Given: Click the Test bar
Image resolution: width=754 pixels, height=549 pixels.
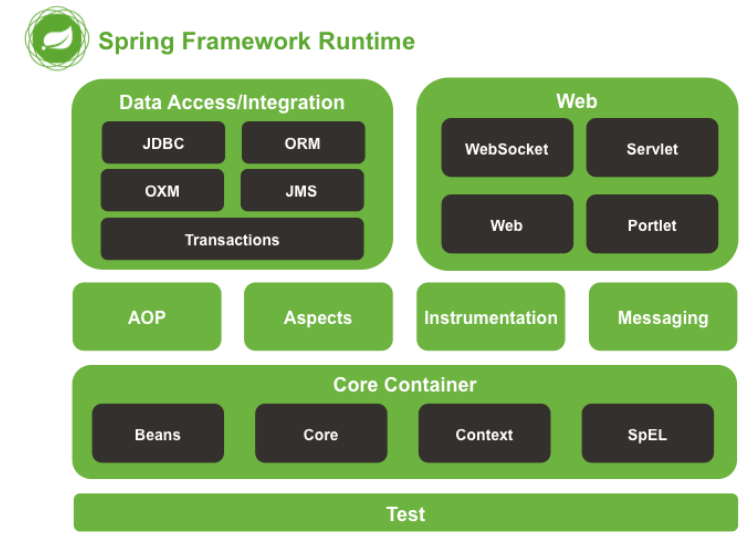Looking at the screenshot, I should (406, 512).
